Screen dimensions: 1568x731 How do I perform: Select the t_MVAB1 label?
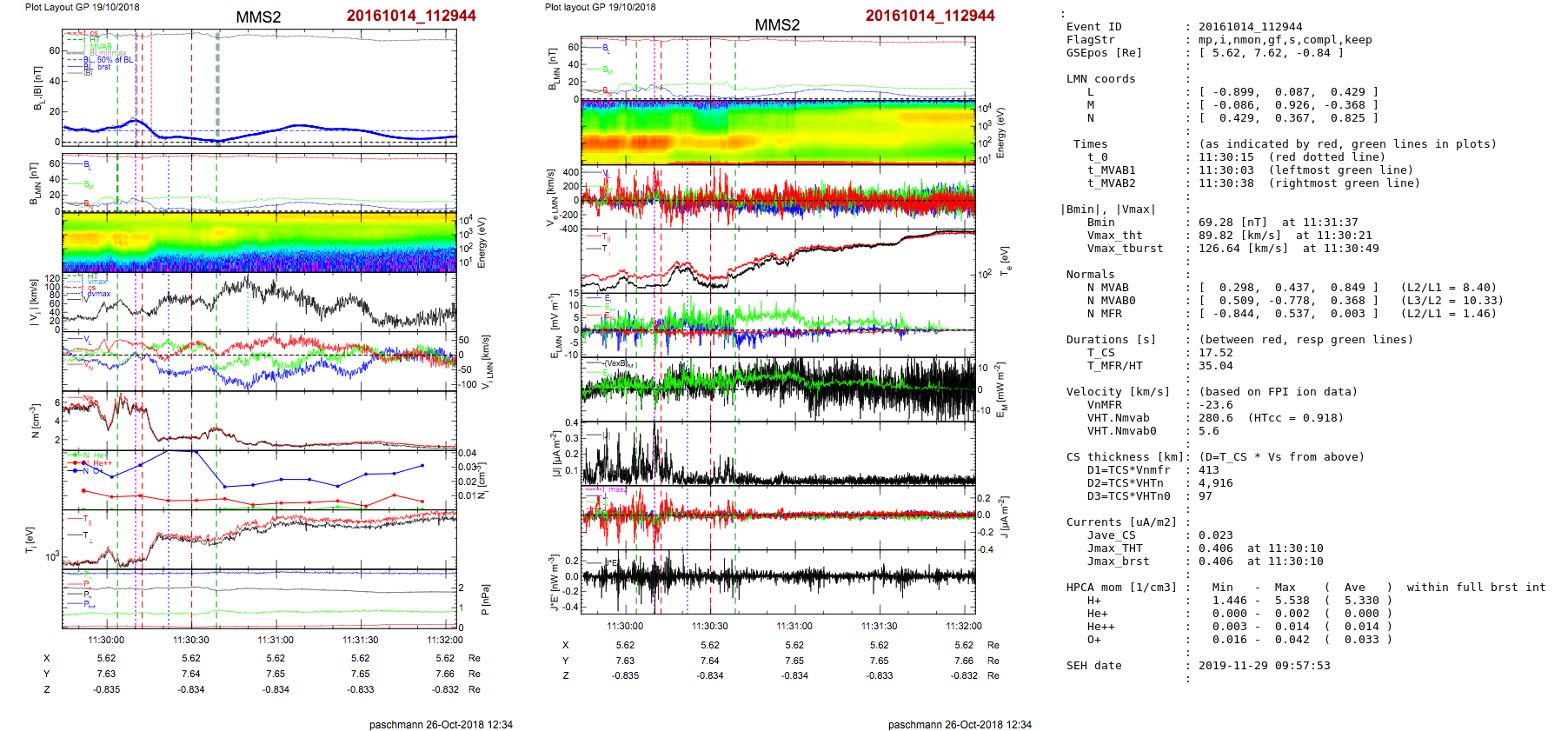[1111, 170]
